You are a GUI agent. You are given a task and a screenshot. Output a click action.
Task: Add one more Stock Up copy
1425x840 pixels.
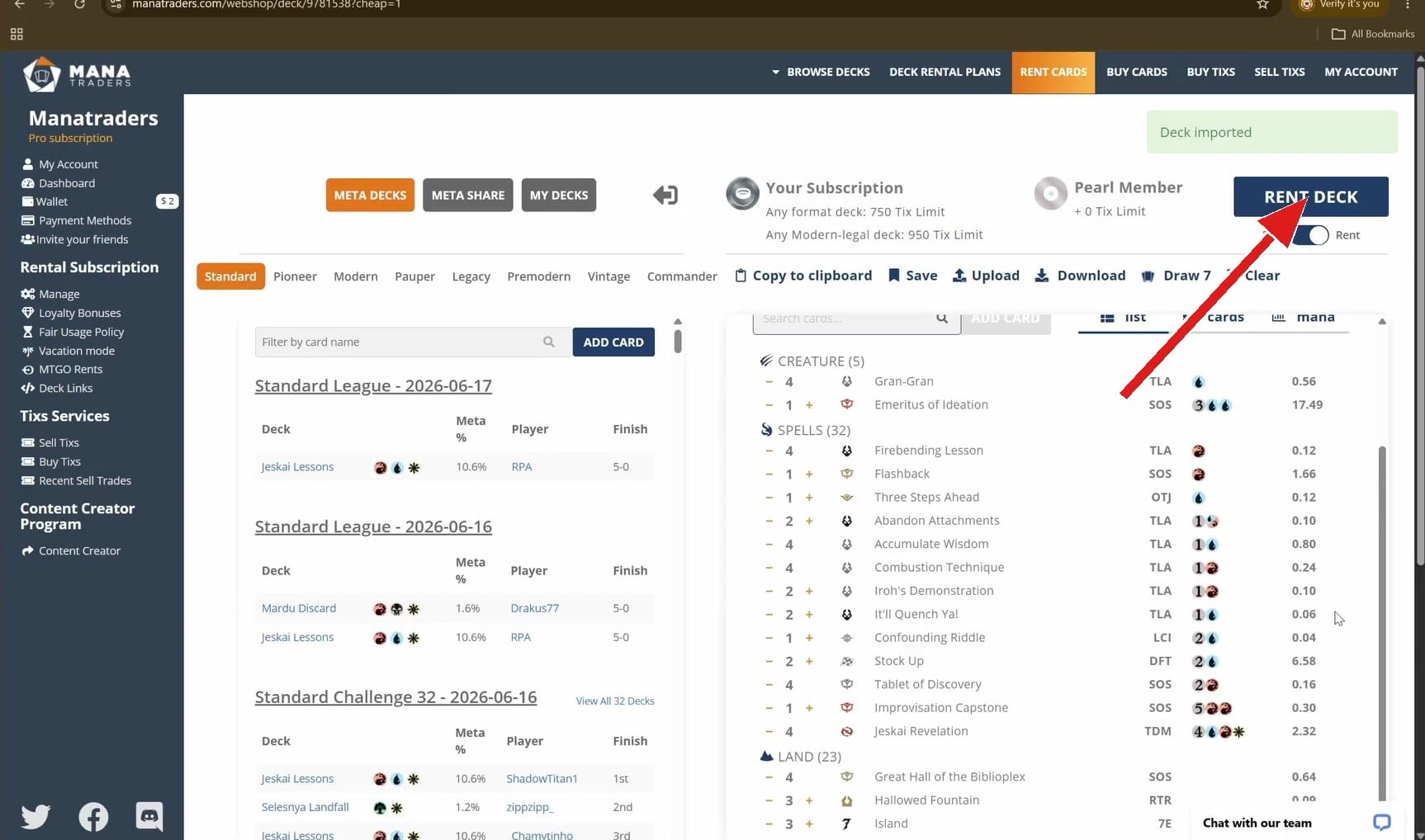click(809, 661)
